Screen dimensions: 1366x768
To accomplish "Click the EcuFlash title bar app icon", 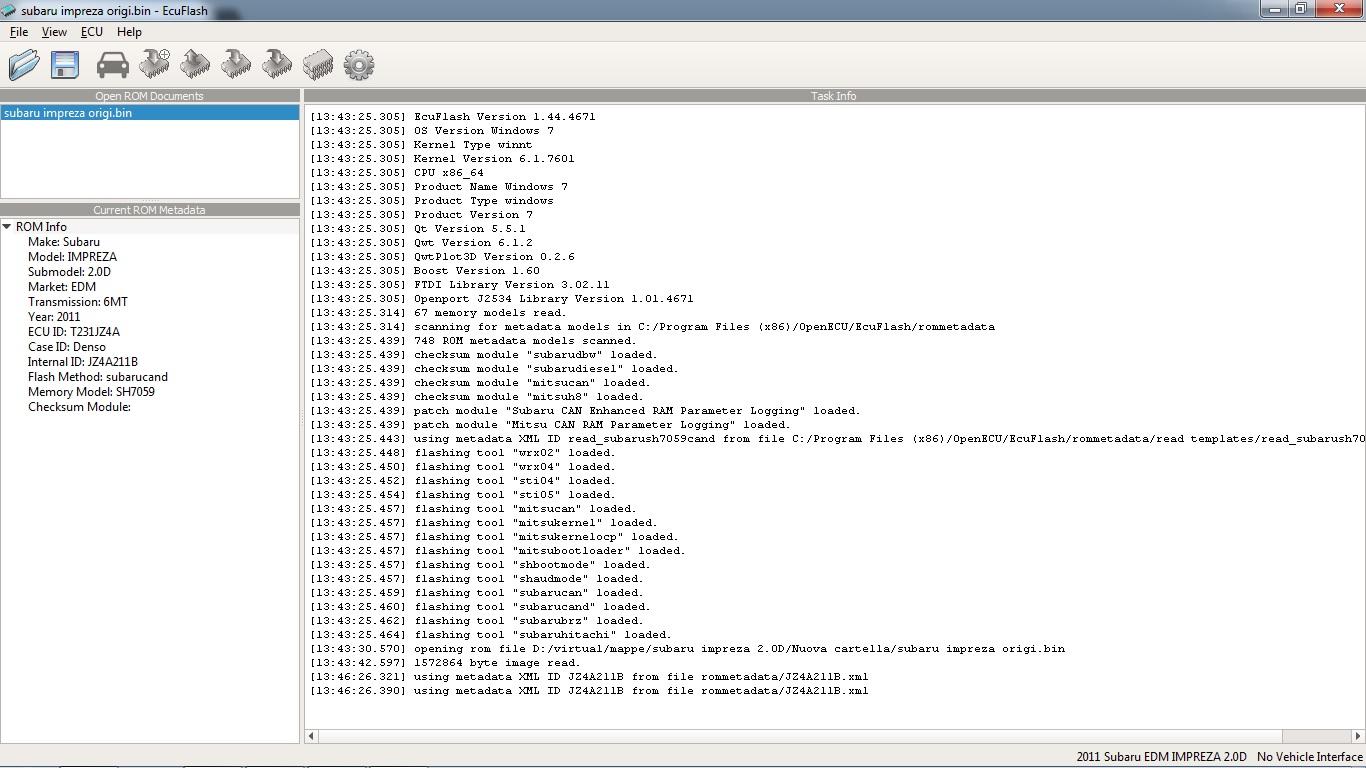I will (9, 10).
